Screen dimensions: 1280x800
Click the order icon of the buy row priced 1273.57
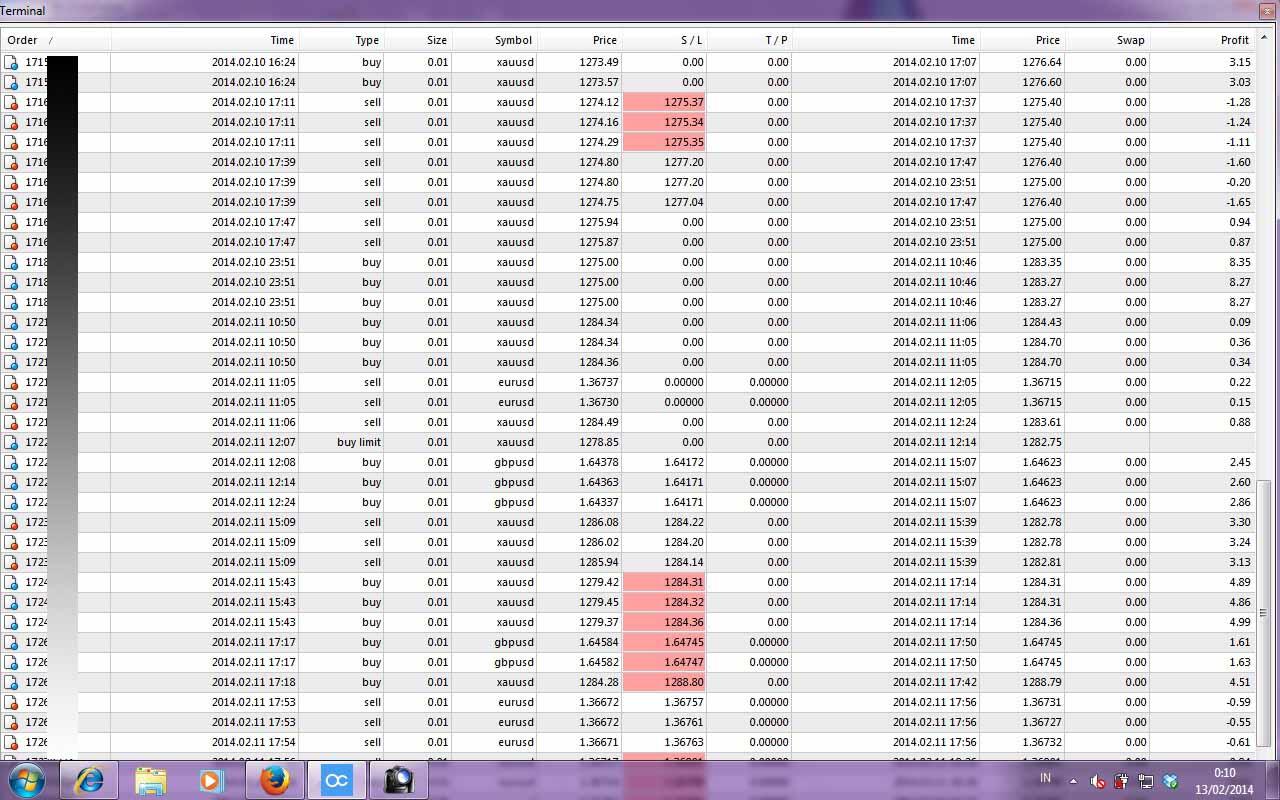click(12, 82)
